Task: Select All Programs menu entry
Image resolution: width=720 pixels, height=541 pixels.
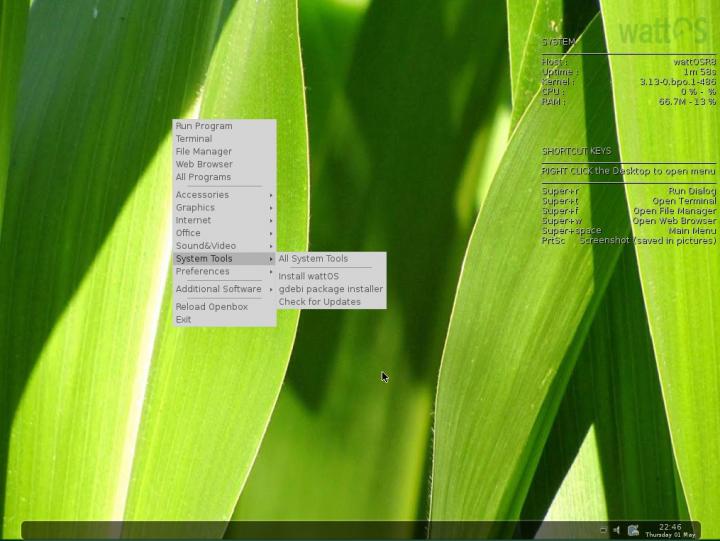Action: [x=203, y=177]
